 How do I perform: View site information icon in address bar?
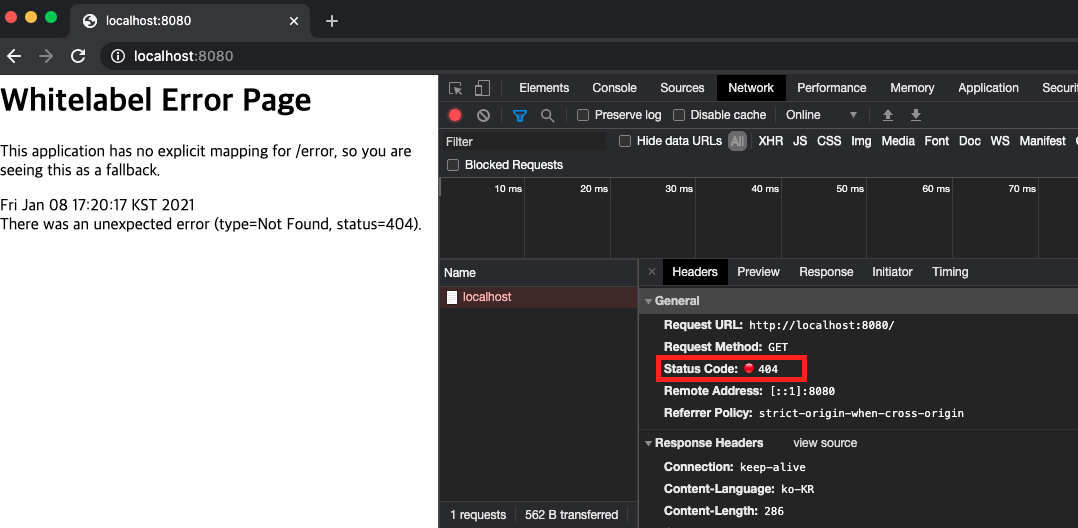tap(118, 56)
